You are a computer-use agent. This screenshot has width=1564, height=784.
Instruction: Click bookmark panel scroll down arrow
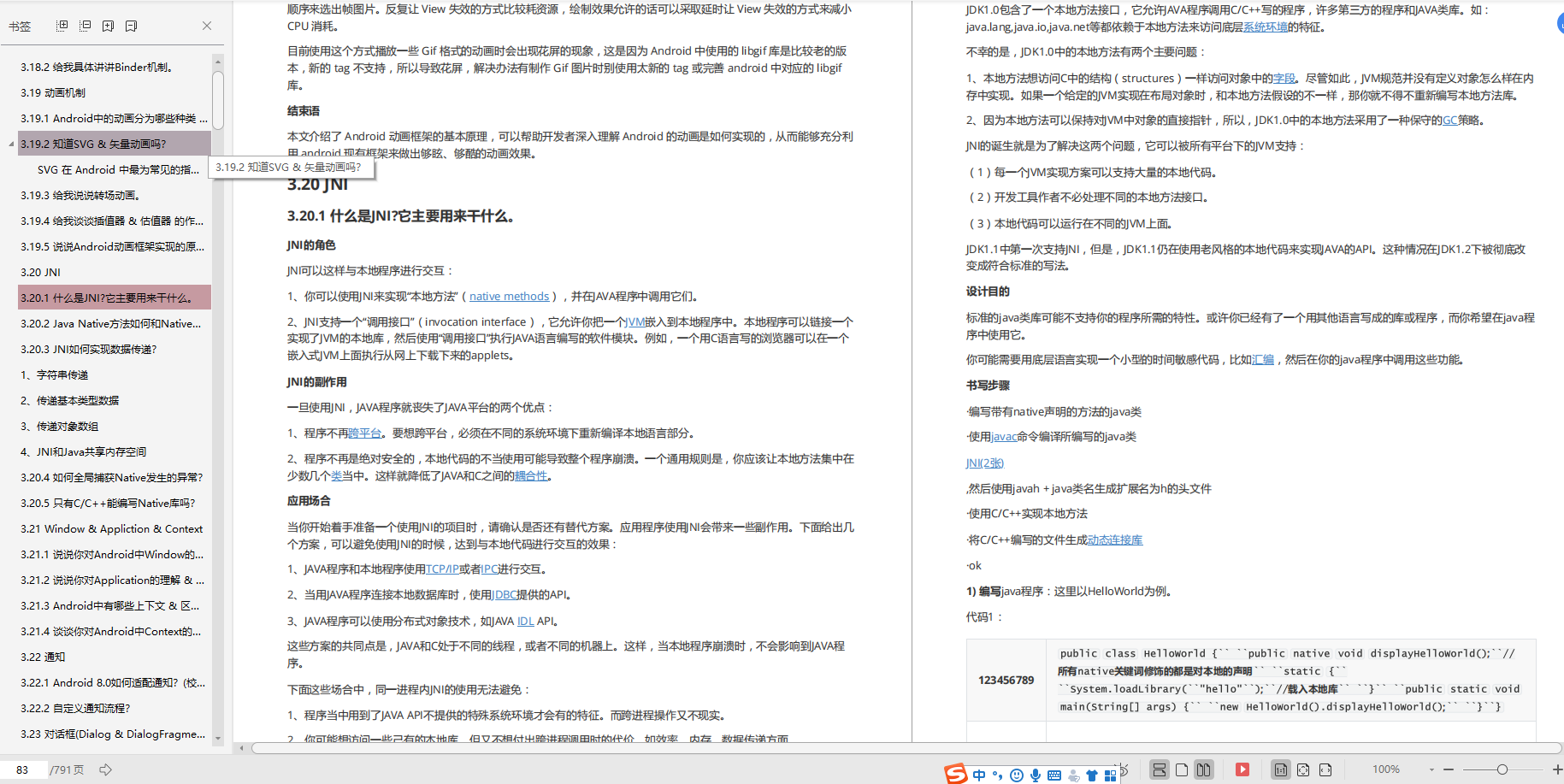tap(218, 738)
